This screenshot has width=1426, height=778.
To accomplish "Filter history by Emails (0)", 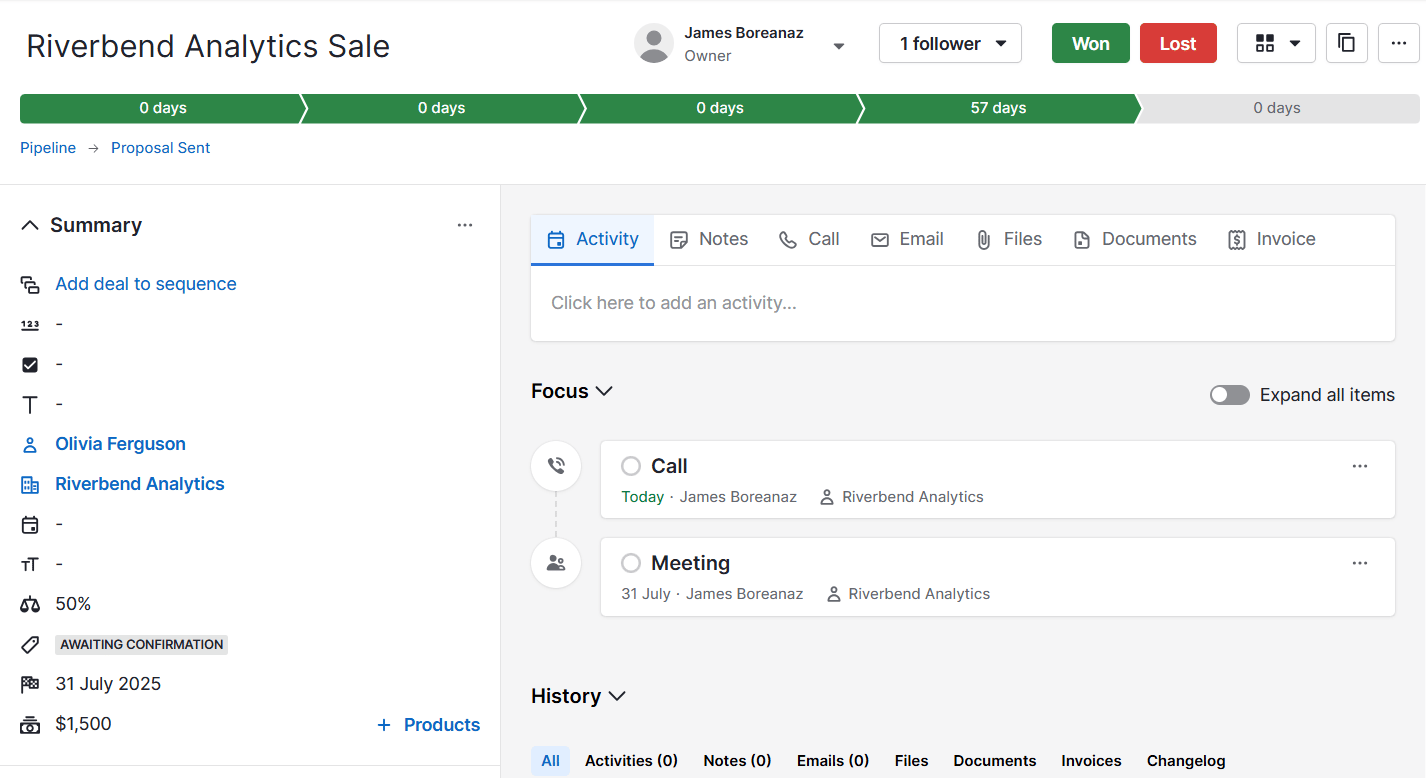I will point(833,761).
